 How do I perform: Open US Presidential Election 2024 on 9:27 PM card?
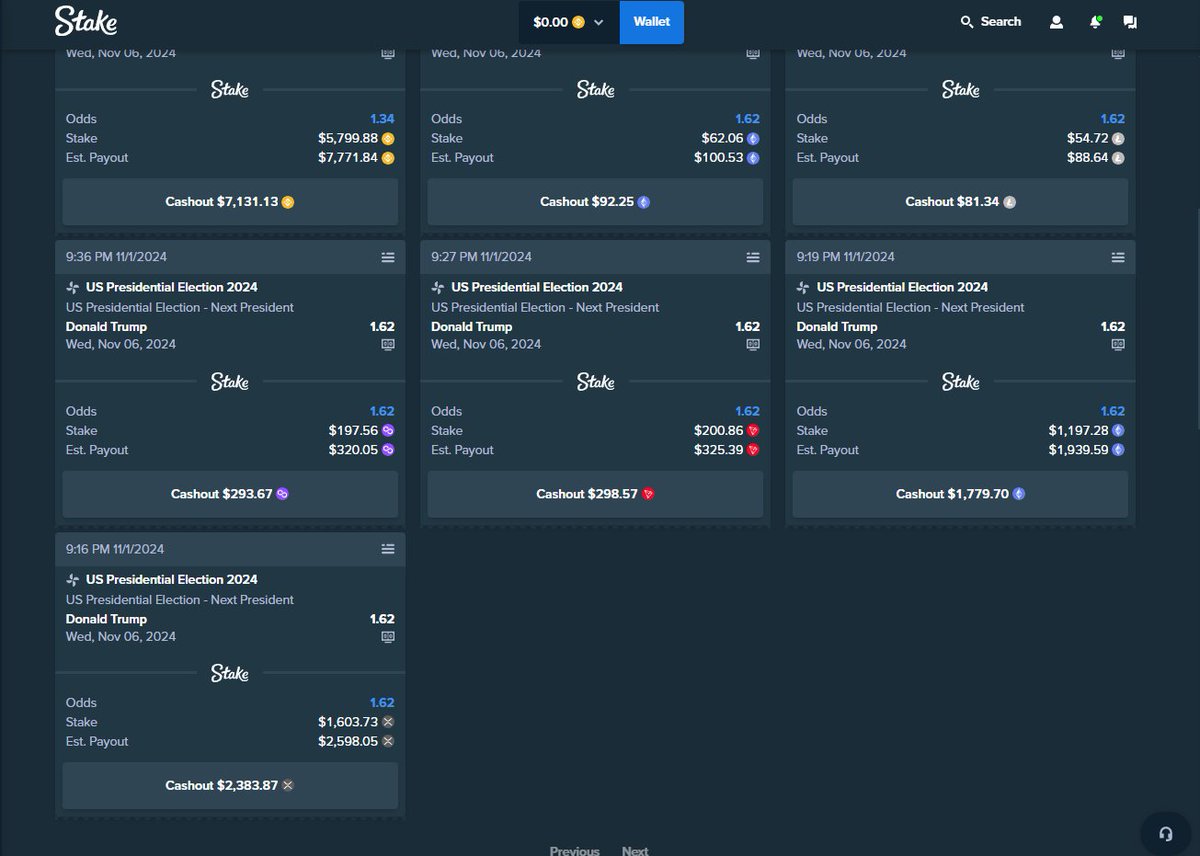537,287
